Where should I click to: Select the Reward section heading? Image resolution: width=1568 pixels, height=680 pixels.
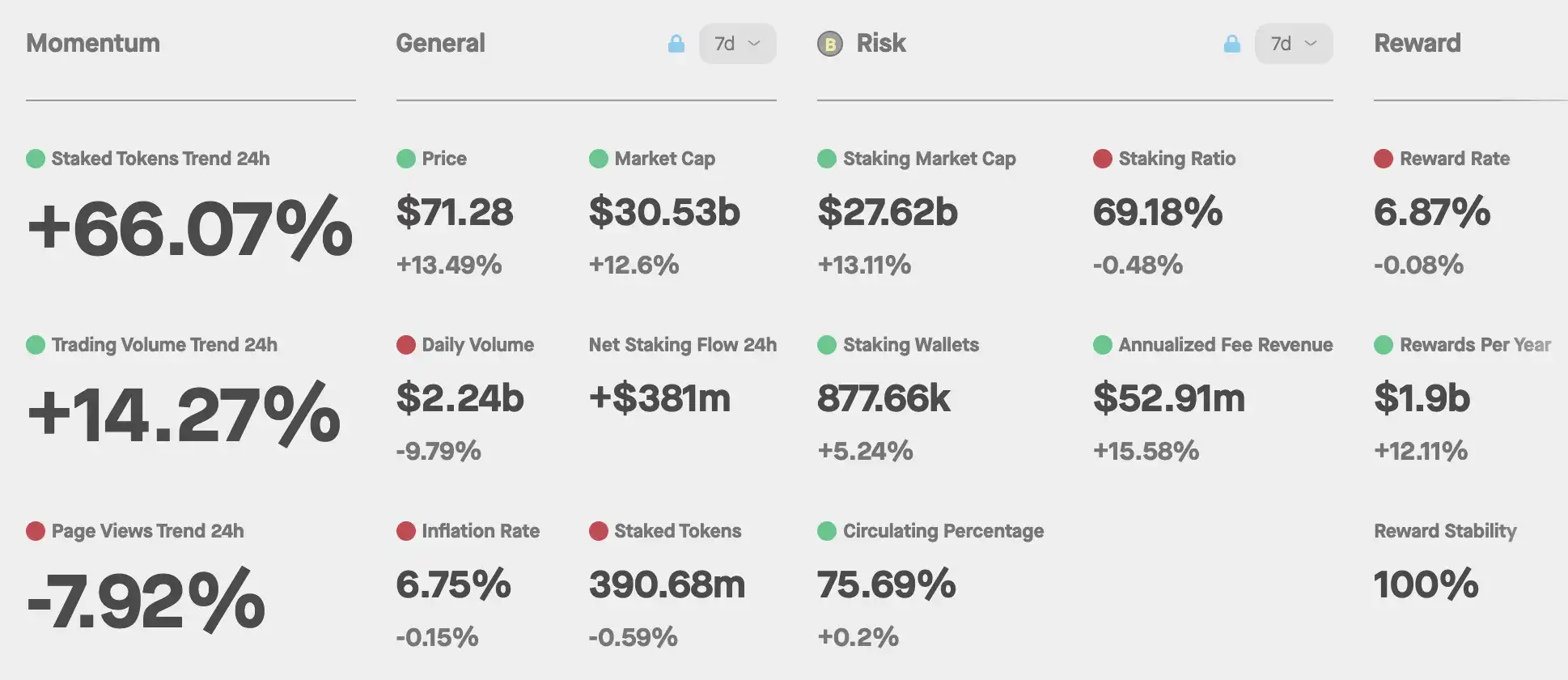1418,44
